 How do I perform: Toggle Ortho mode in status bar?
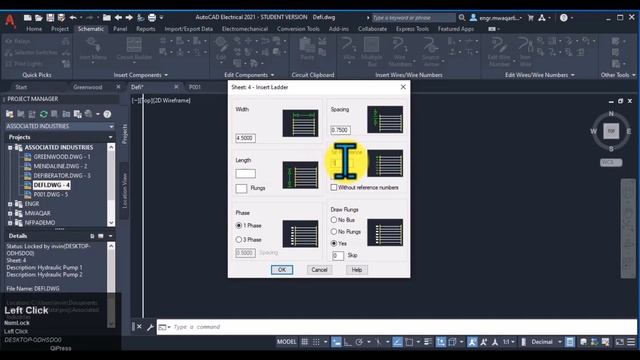coord(347,342)
